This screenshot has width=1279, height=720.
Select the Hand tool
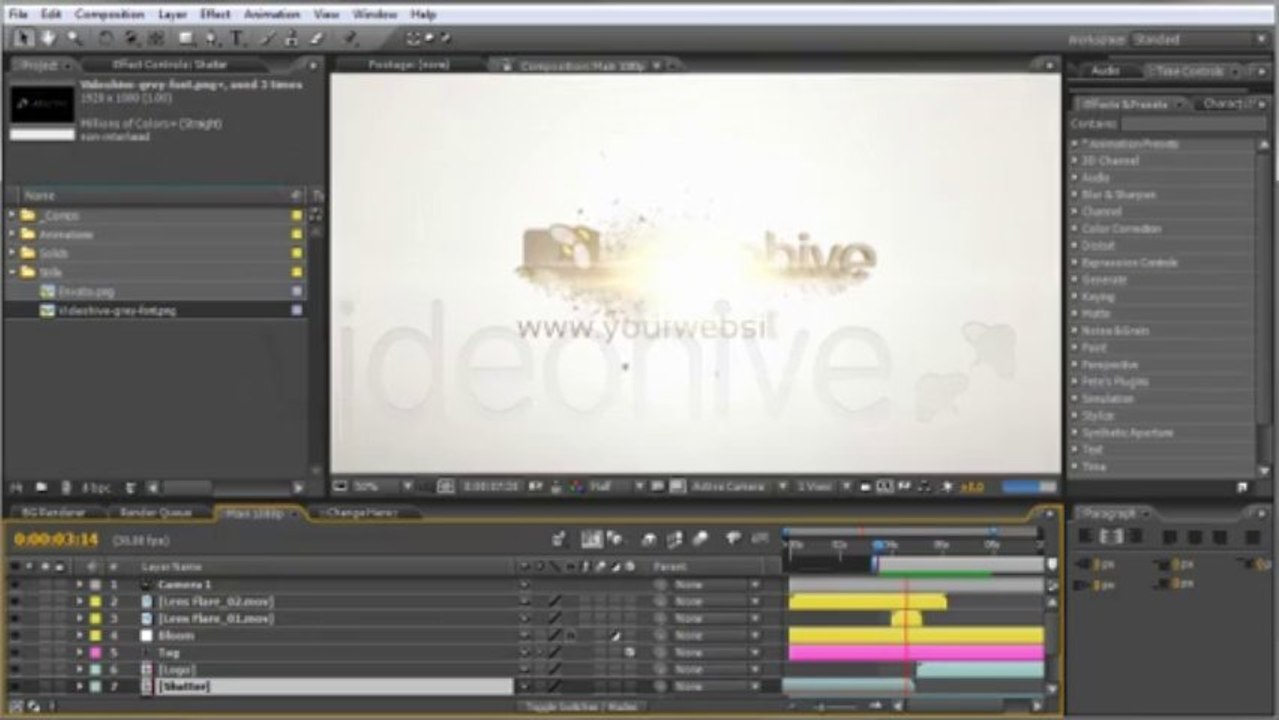pos(48,38)
